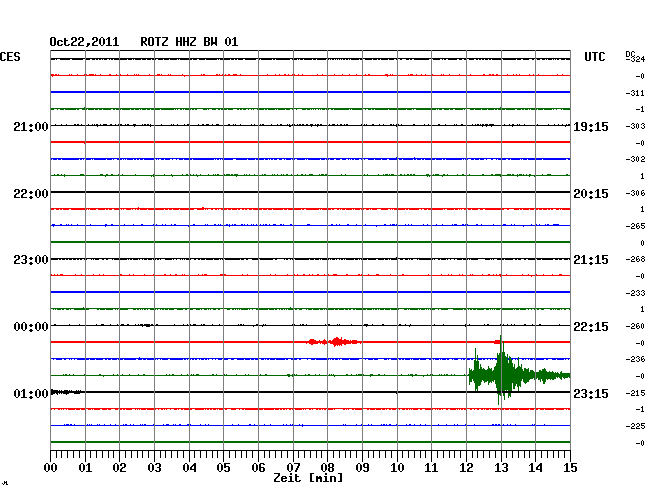This screenshot has height=494, width=650.
Task: Click the DC offset value -306
Action: 635,193
